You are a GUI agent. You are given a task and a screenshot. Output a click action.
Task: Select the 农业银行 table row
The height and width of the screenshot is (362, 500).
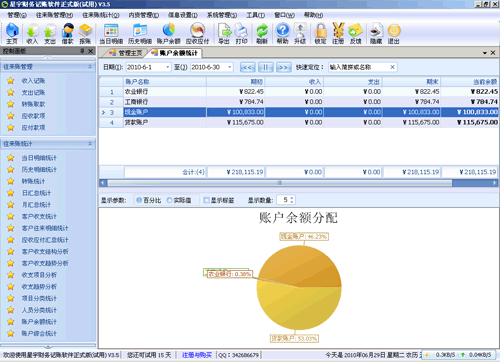click(x=299, y=91)
